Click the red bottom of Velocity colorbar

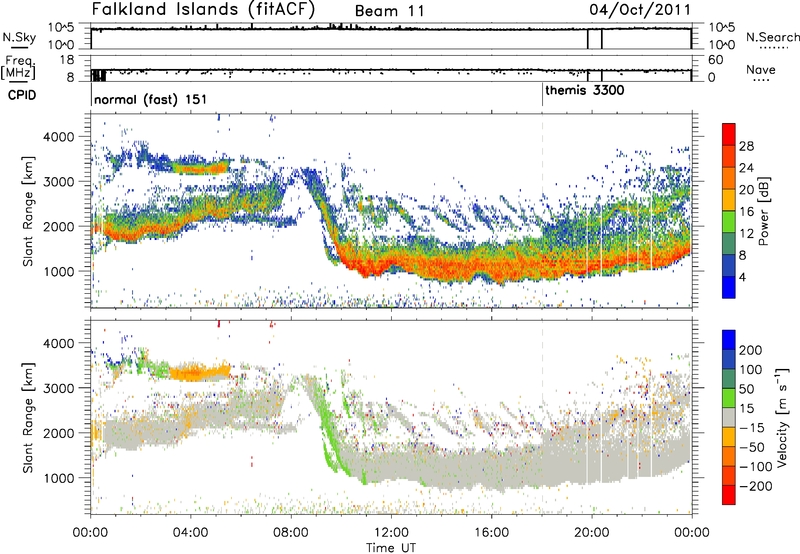(x=729, y=495)
